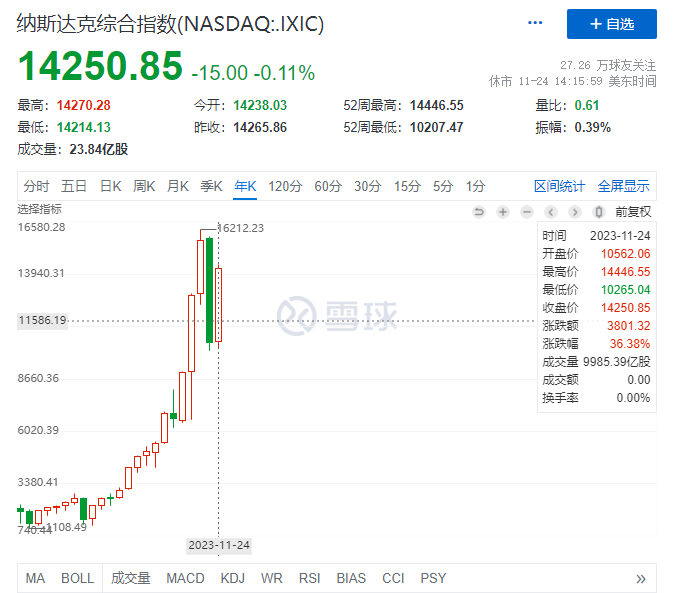Click the 成交量 value 23.84亿股

pyautogui.click(x=99, y=150)
